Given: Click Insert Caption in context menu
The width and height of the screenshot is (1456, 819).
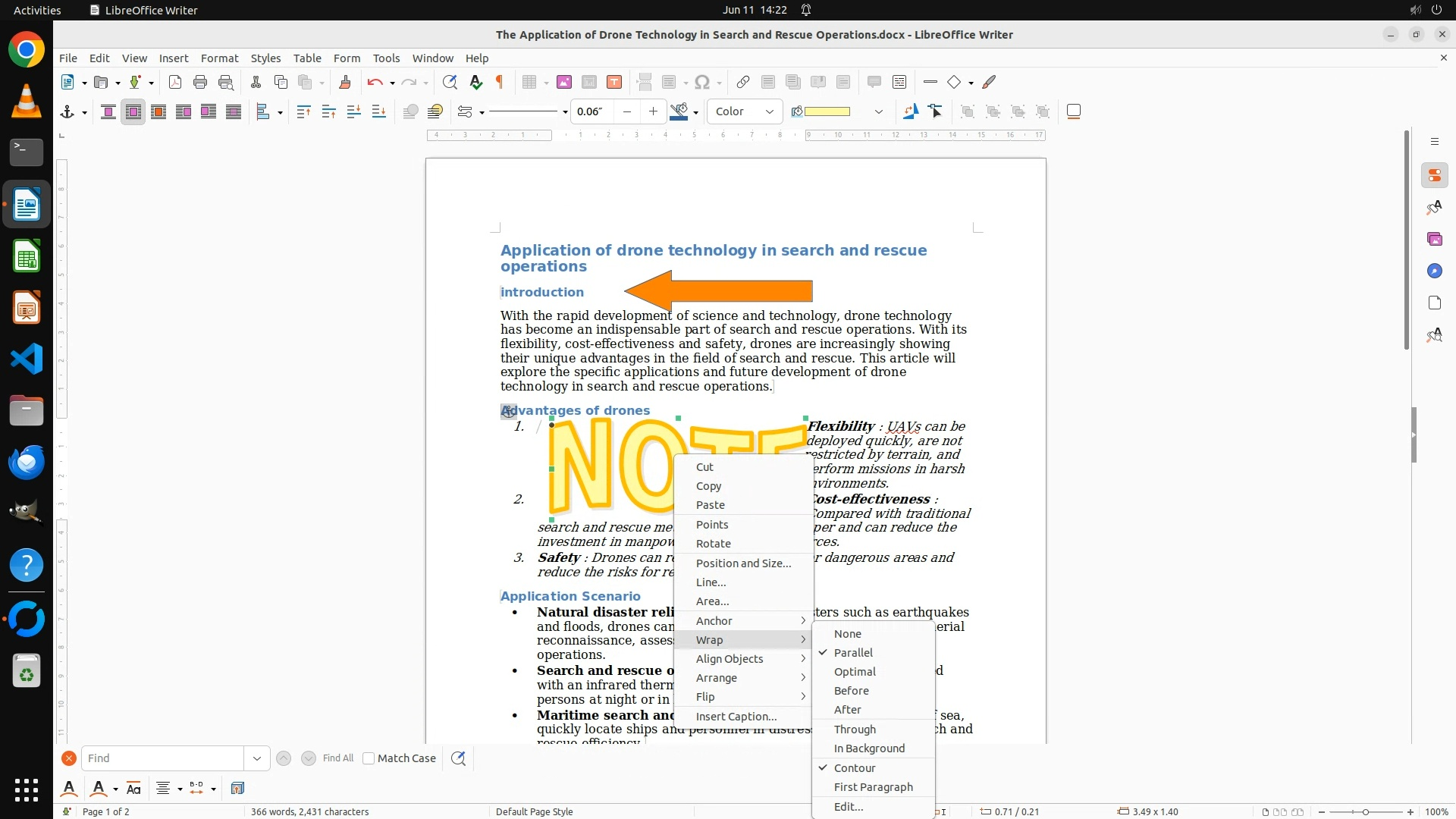Looking at the screenshot, I should [736, 716].
